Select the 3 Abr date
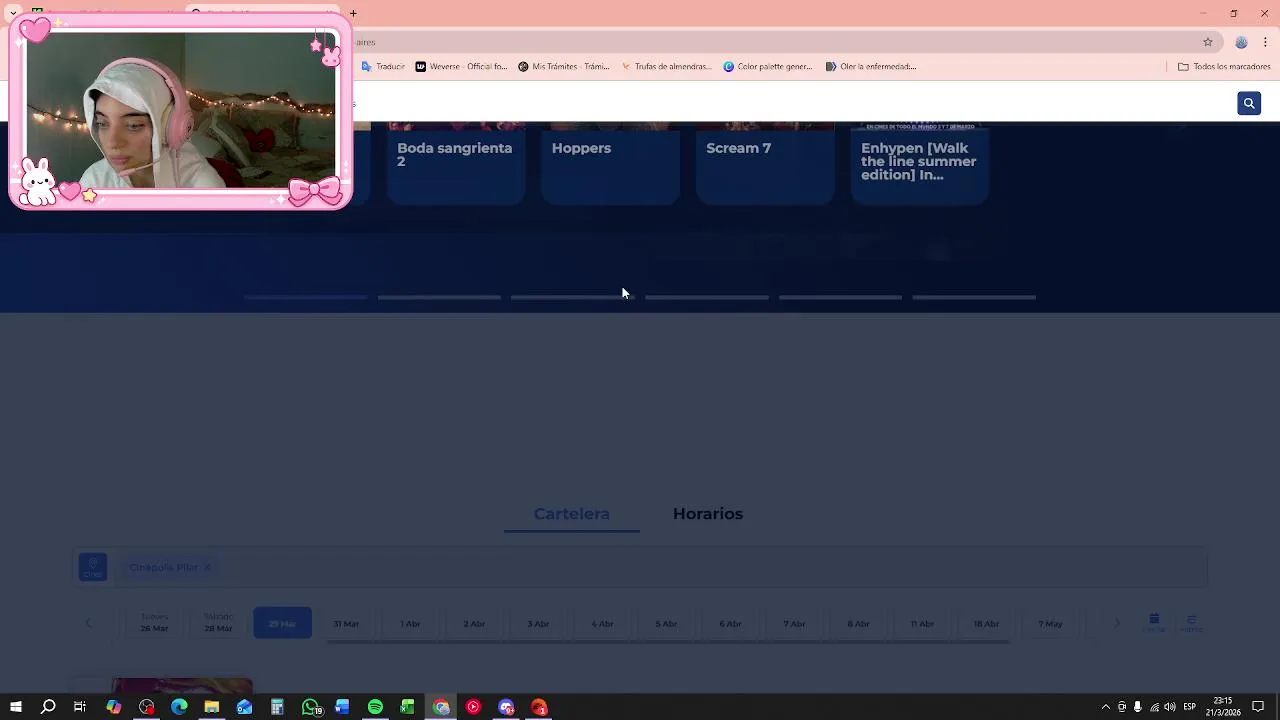The image size is (1280, 720). [538, 623]
